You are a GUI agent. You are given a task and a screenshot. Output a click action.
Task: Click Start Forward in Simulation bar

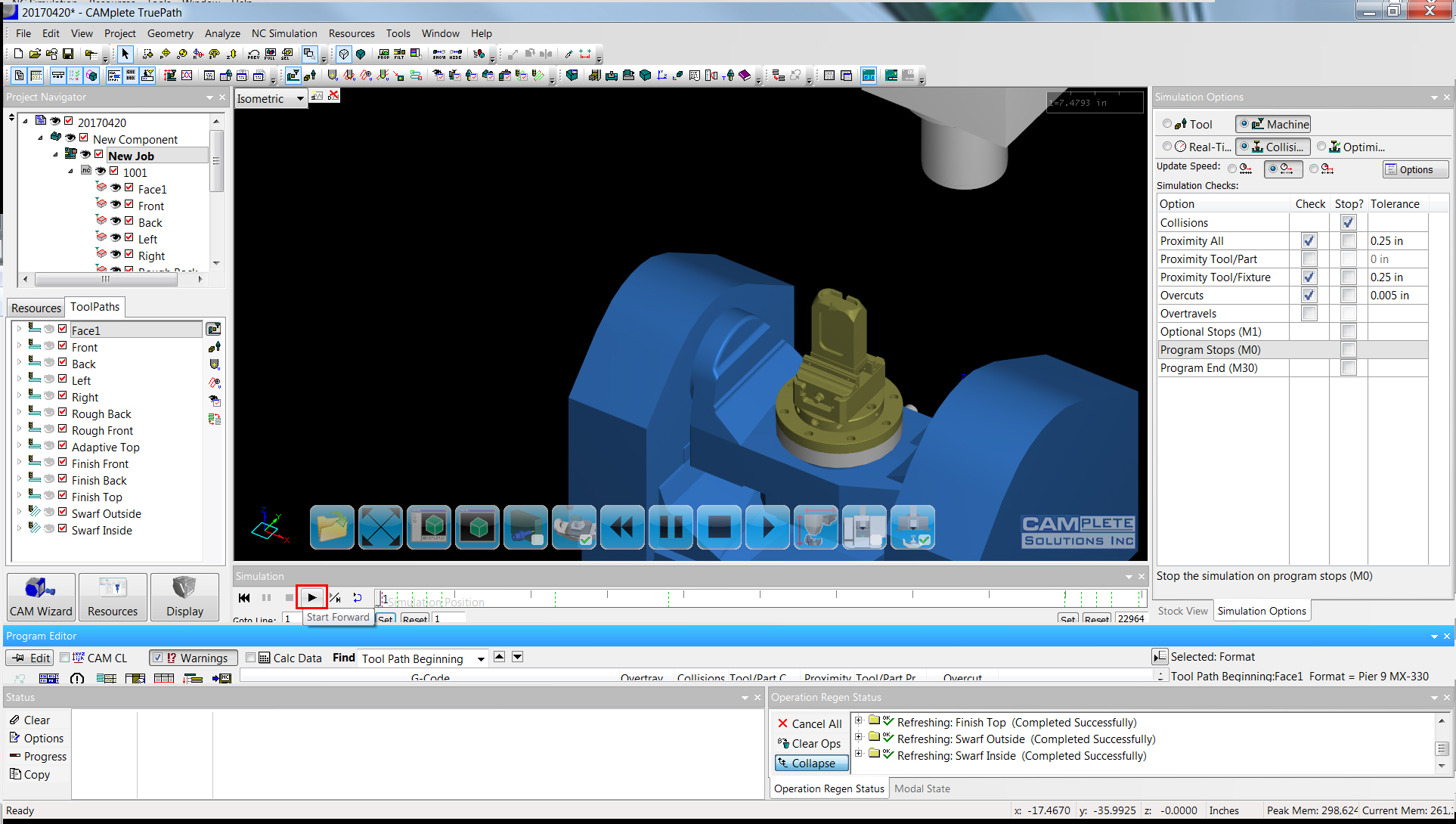pos(311,597)
